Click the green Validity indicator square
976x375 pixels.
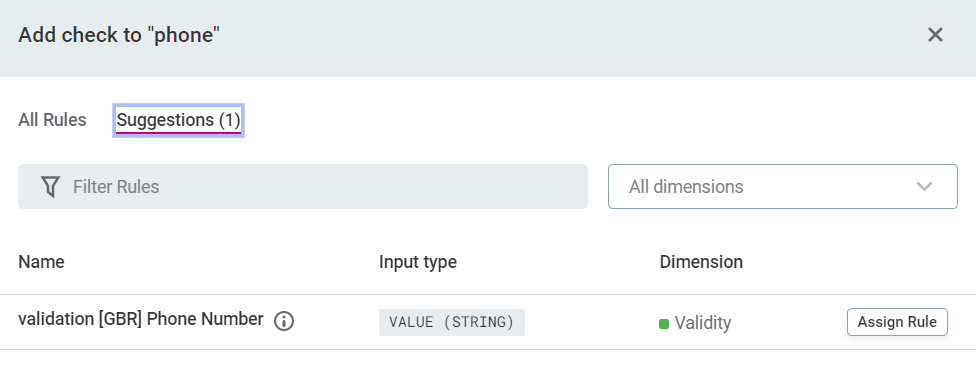(664, 323)
